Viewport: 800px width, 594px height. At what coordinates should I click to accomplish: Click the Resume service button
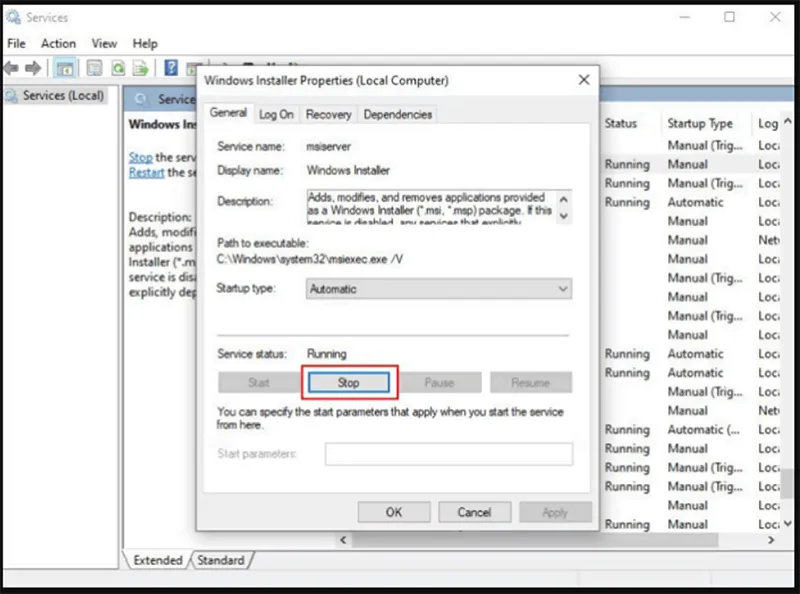point(531,382)
